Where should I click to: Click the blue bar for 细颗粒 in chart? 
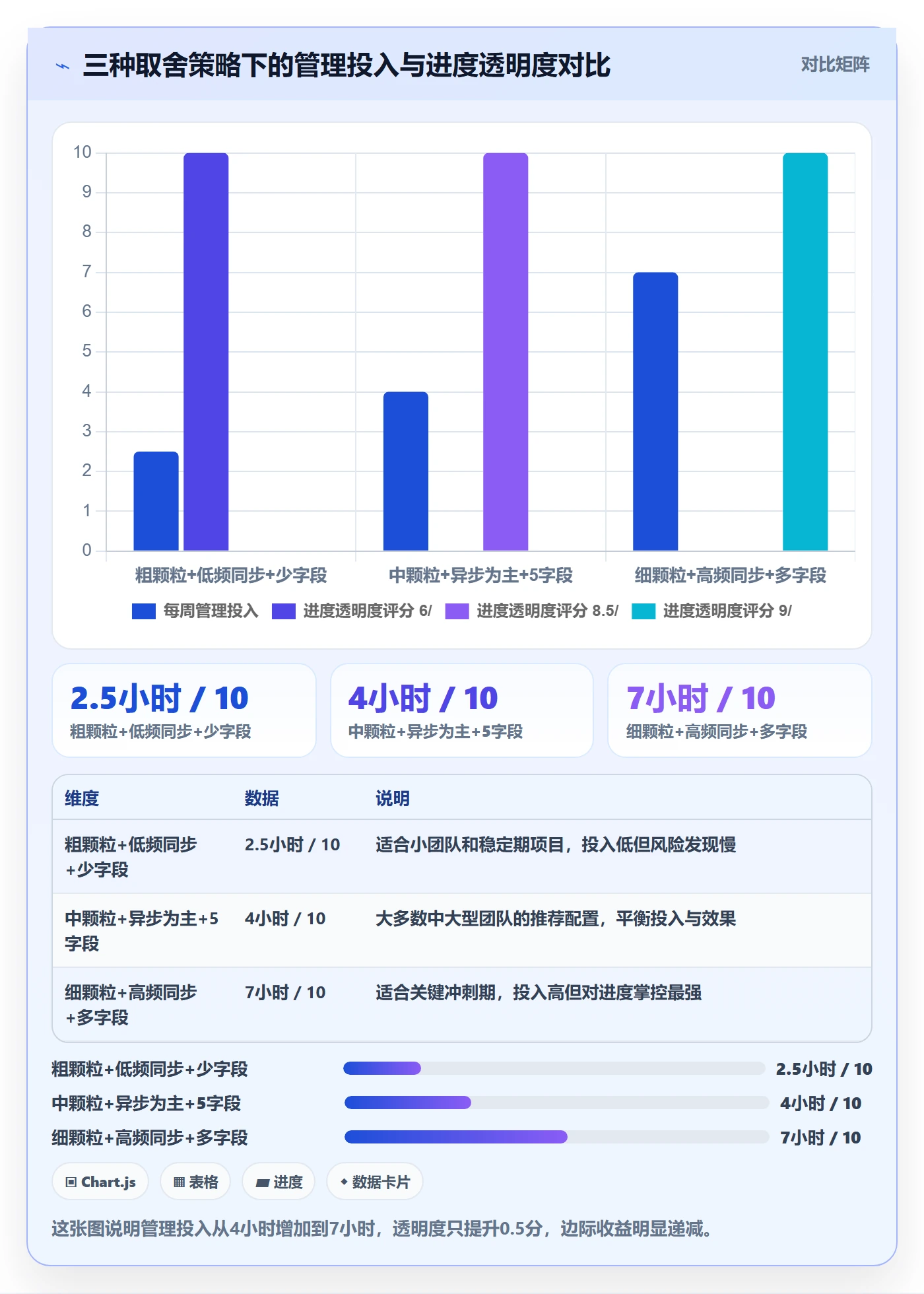tap(655, 411)
